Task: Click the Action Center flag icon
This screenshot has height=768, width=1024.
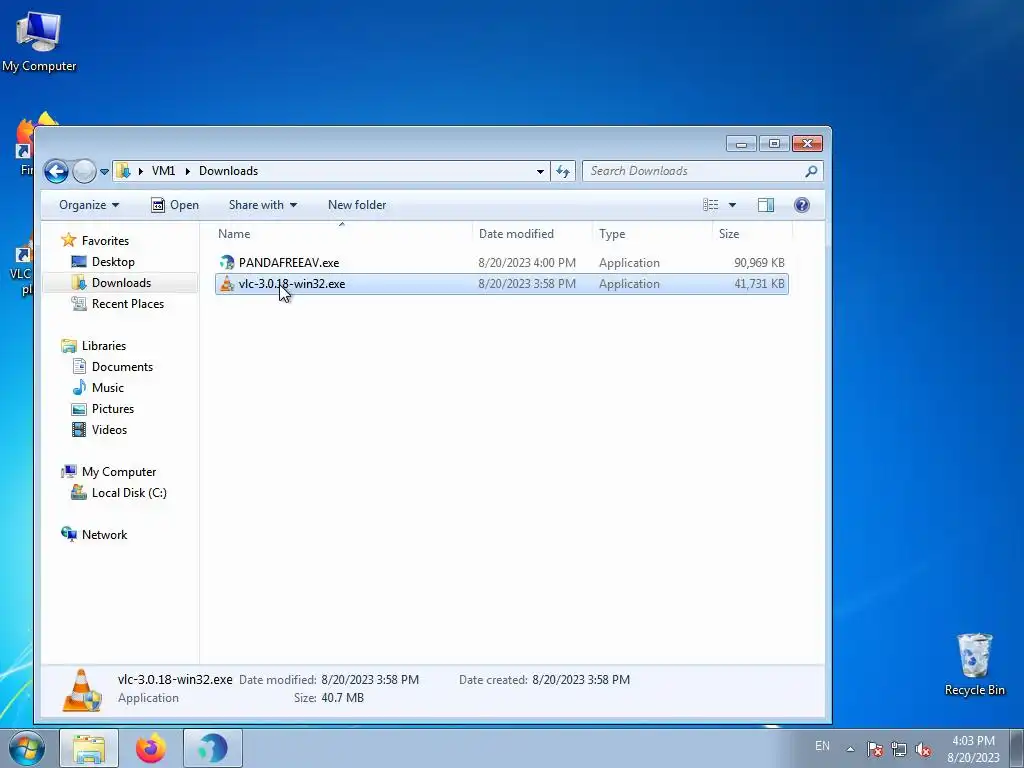Action: 874,749
